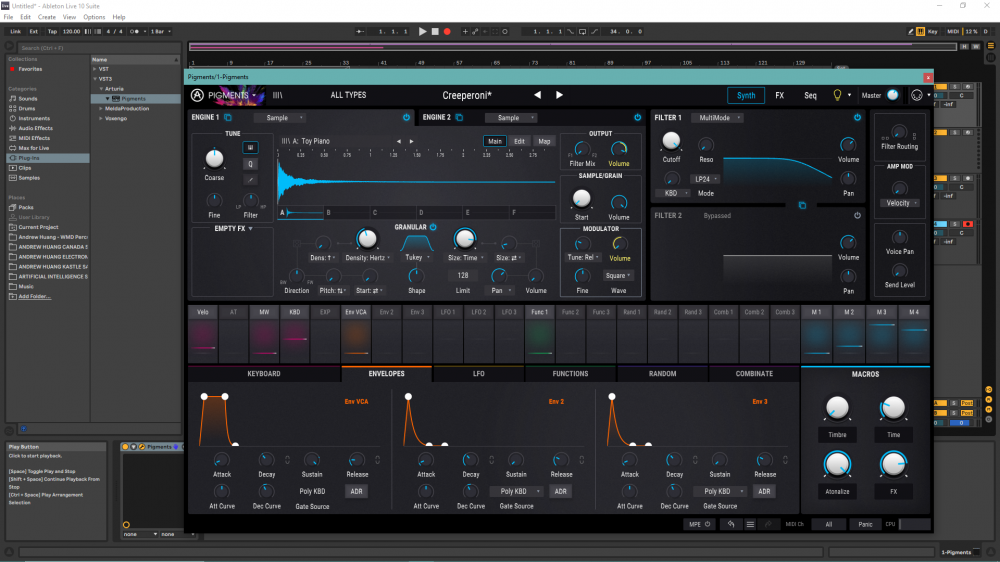Toggle ADR mode on Env 3
1000x562 pixels.
click(764, 491)
